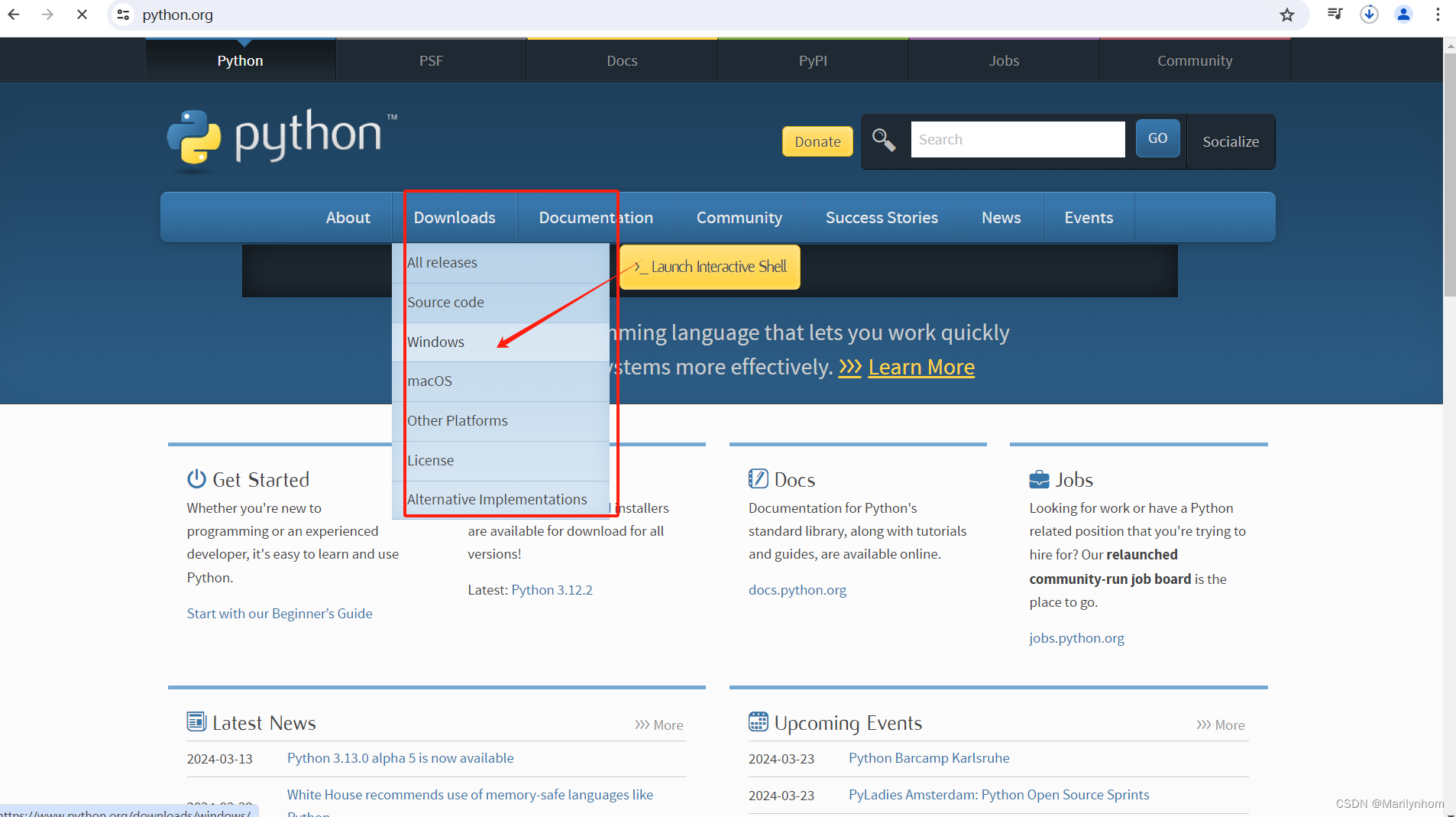1456x817 pixels.
Task: Click More link beside Upcoming Events
Action: tap(1220, 725)
